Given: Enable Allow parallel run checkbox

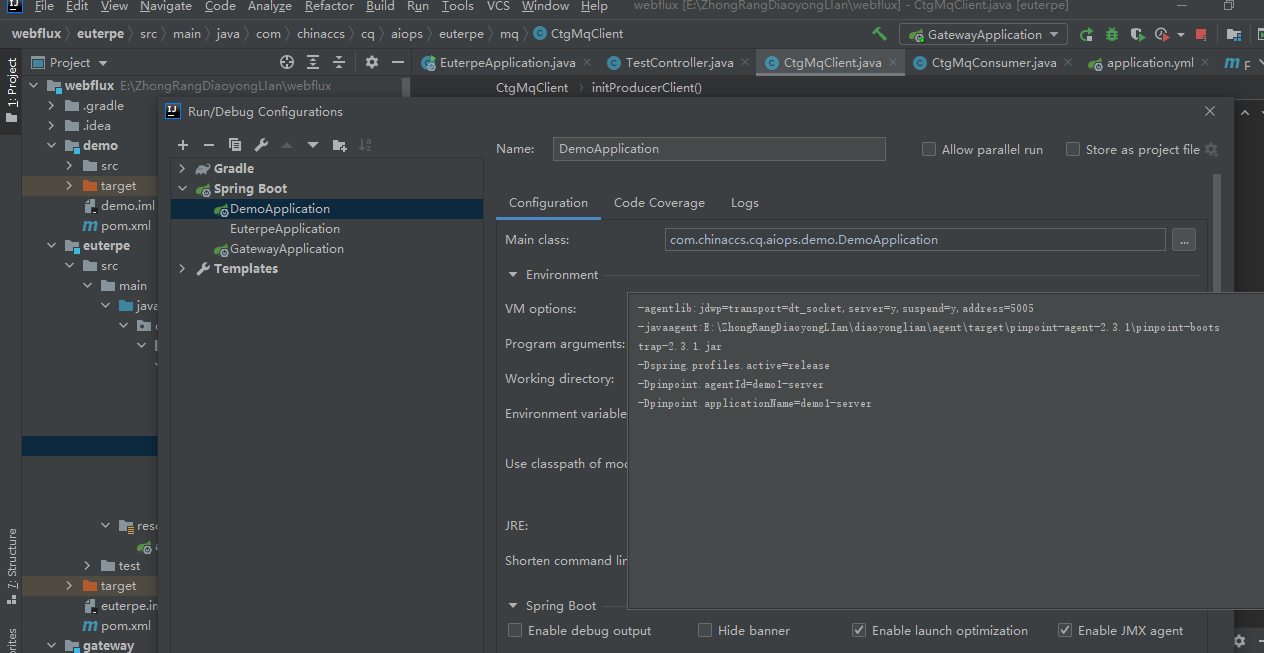Looking at the screenshot, I should click(929, 150).
